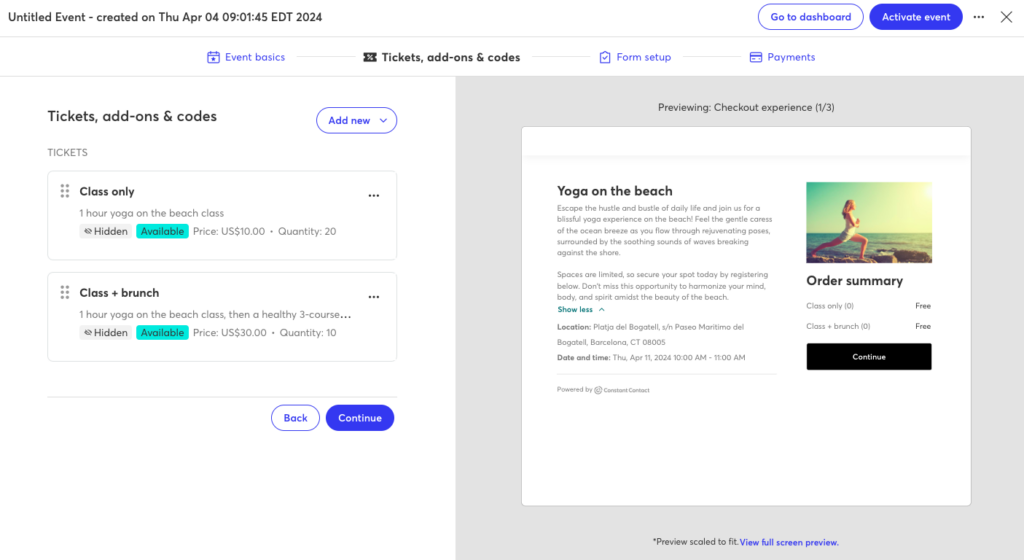Click Go to dashboard button

[810, 17]
